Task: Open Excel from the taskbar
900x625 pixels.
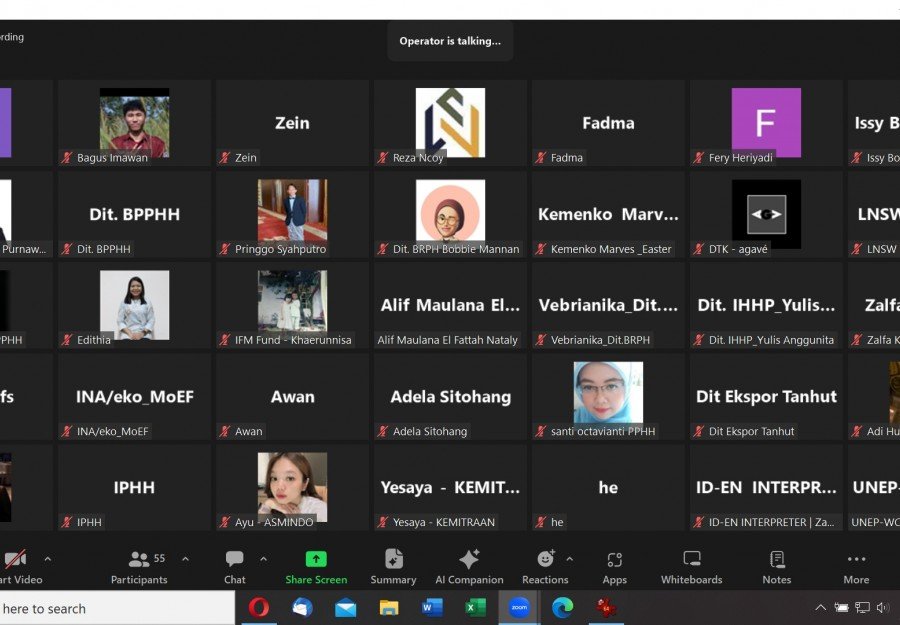Action: coord(476,608)
